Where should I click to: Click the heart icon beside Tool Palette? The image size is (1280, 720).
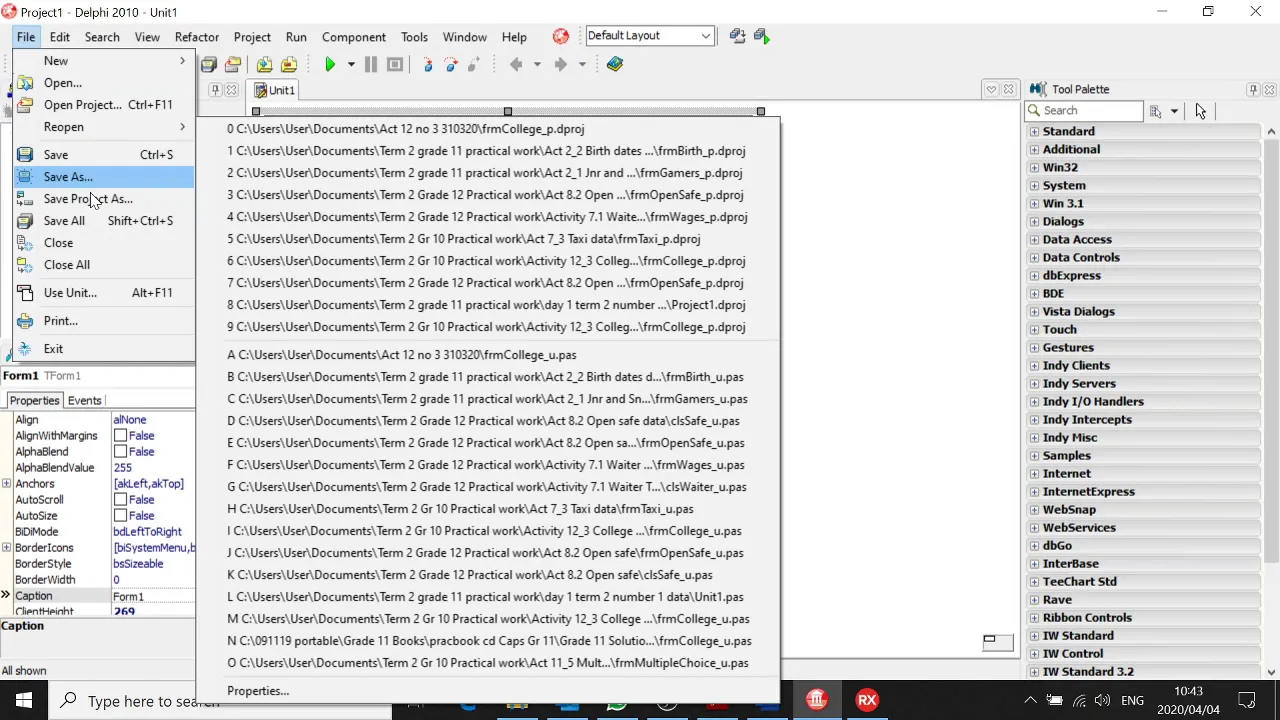pyautogui.click(x=992, y=89)
